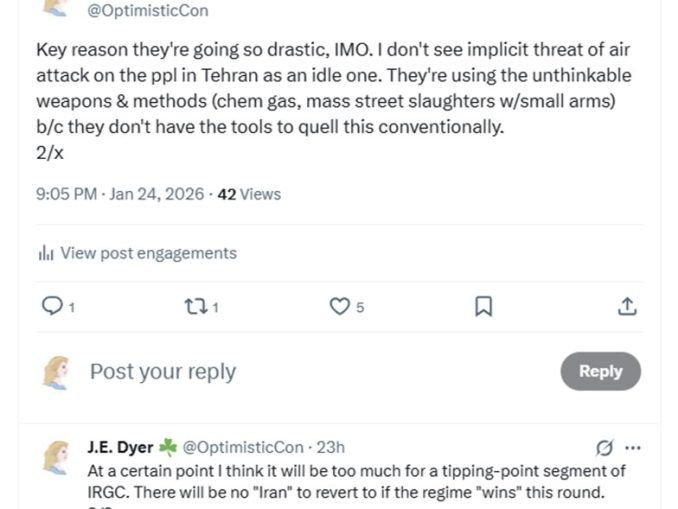Click J.E. Dyer's avatar on the reply post
The height and width of the screenshot is (509, 678).
tap(56, 457)
